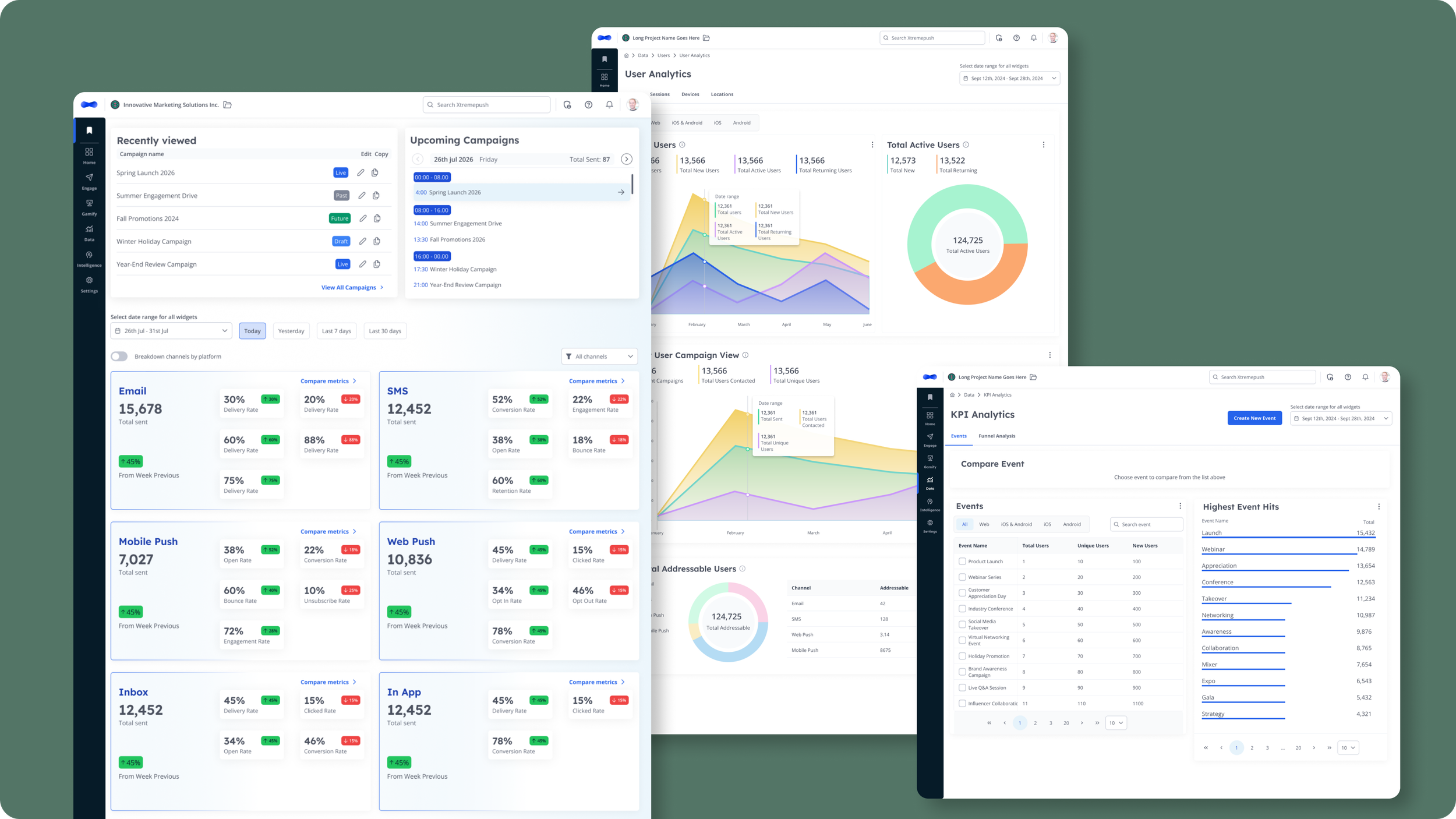Check the Brand Awareness Campaign checkbox

tap(962, 672)
